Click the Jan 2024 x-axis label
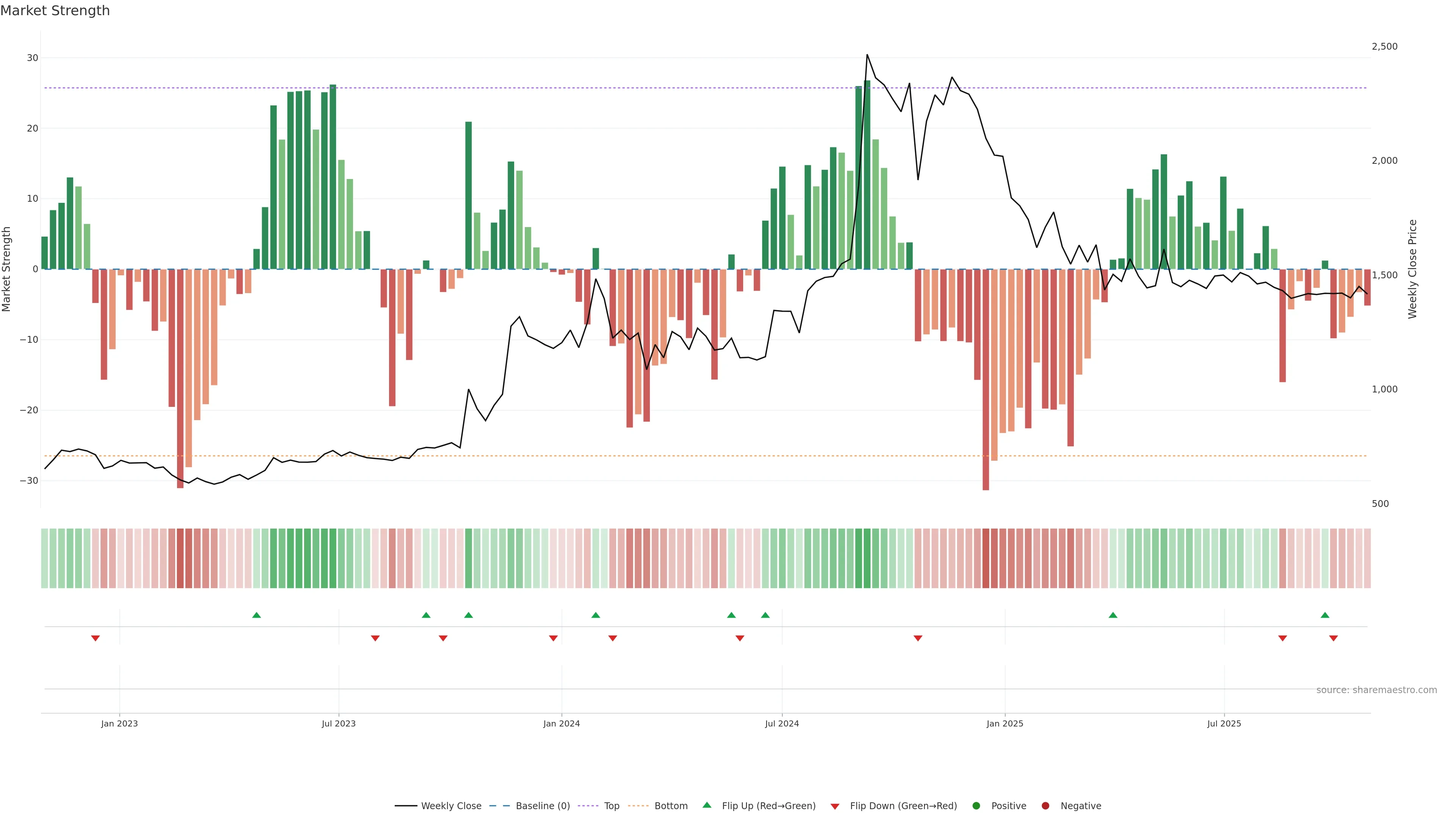Viewport: 1456px width, 819px height. coord(561,723)
